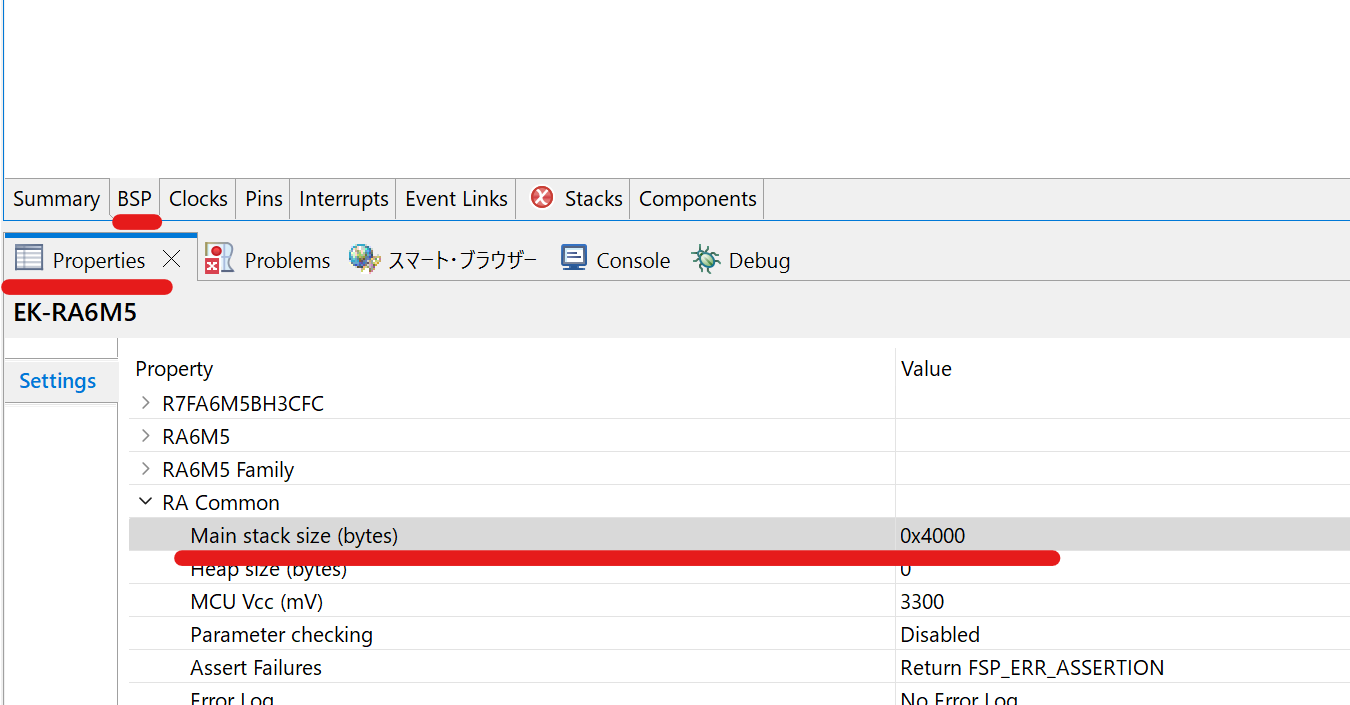Select the R7FA6M5BH3CFC row label
This screenshot has height=705, width=1350.
243,404
